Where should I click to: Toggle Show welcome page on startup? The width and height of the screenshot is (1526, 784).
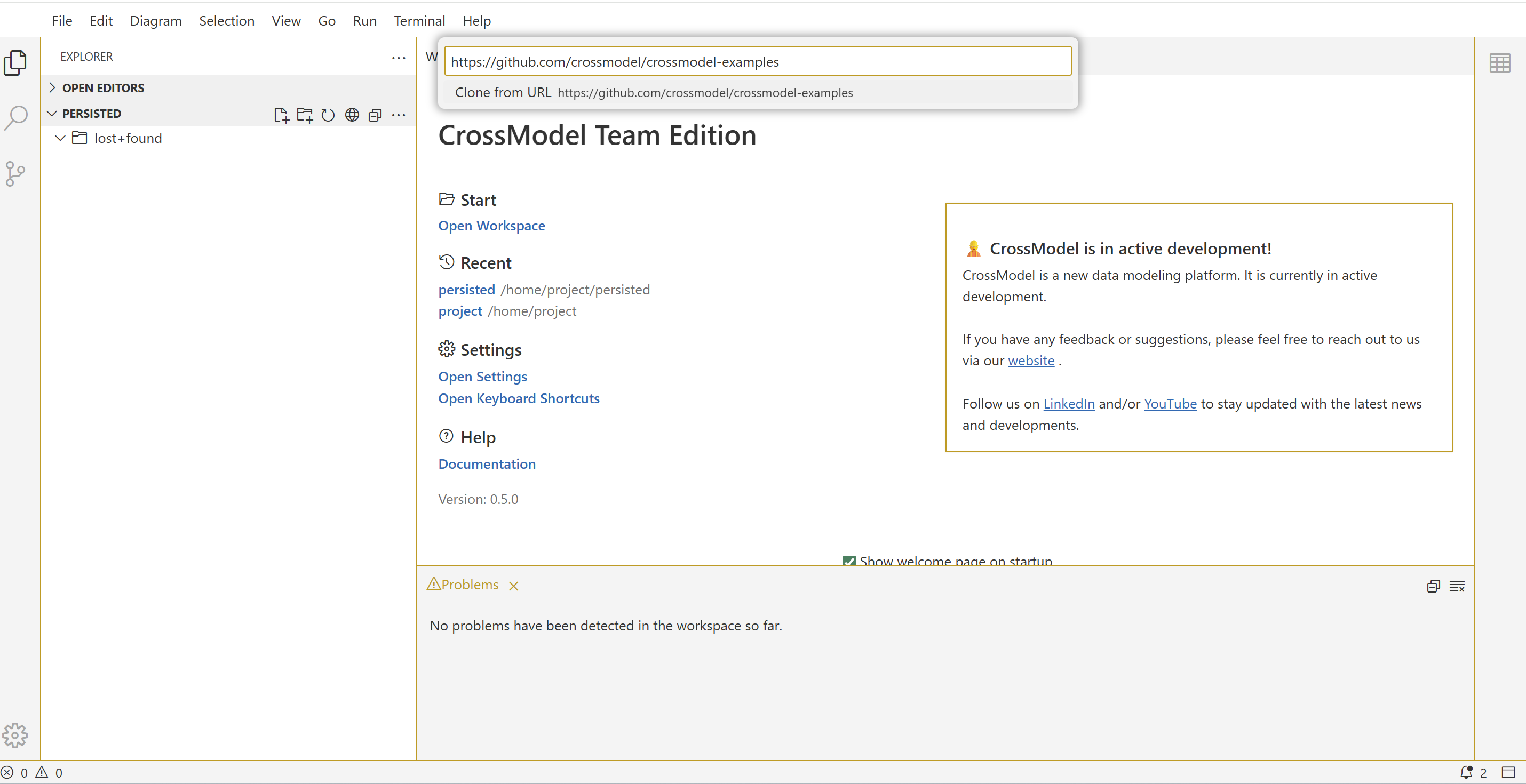point(848,561)
